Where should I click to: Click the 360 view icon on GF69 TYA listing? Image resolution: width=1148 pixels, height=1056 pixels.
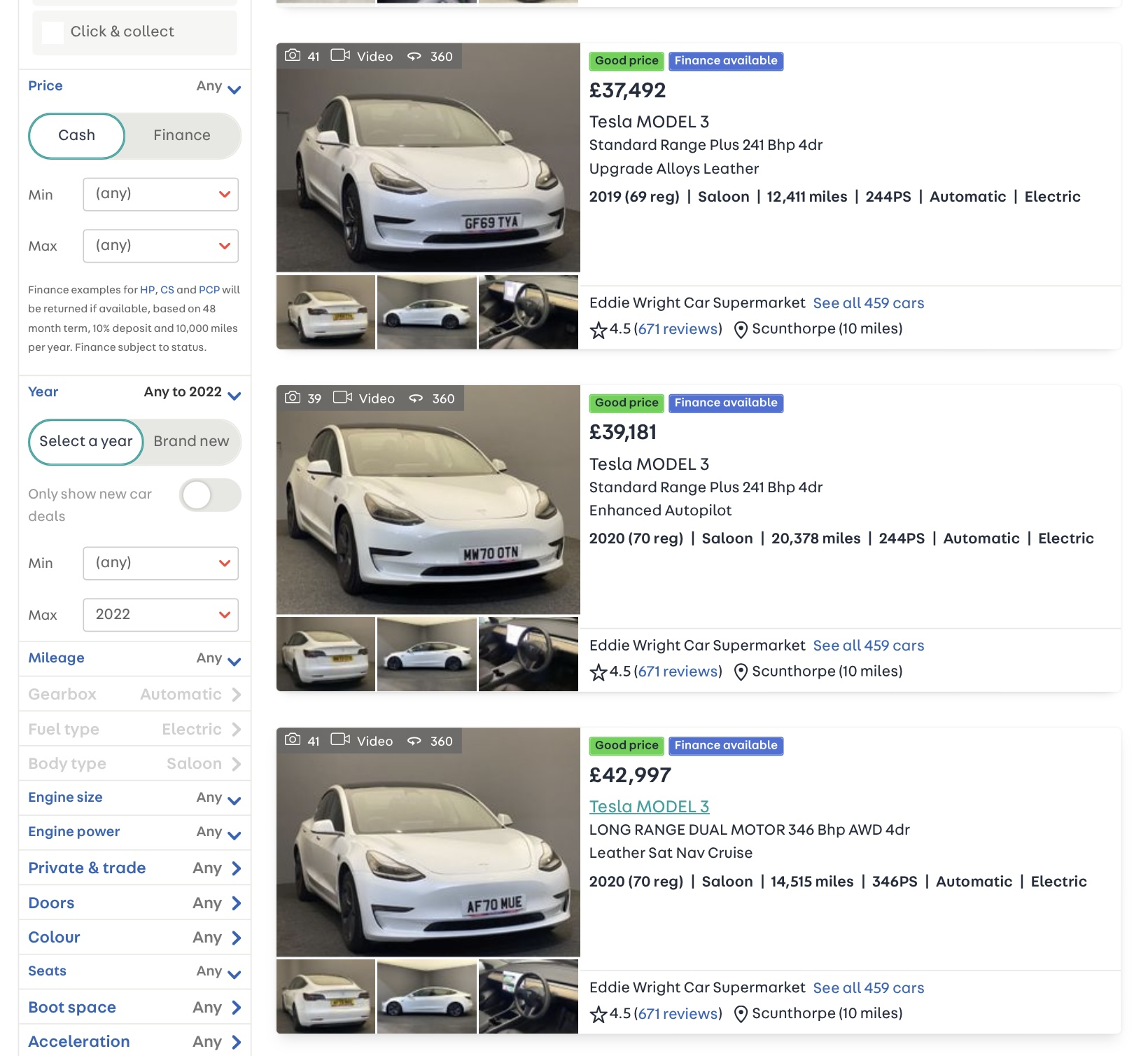[414, 56]
